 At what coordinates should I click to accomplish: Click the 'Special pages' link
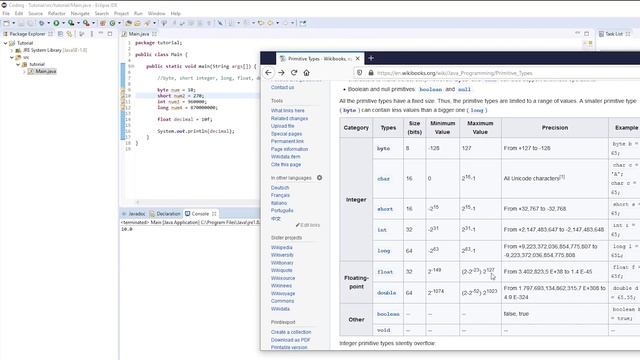click(287, 134)
